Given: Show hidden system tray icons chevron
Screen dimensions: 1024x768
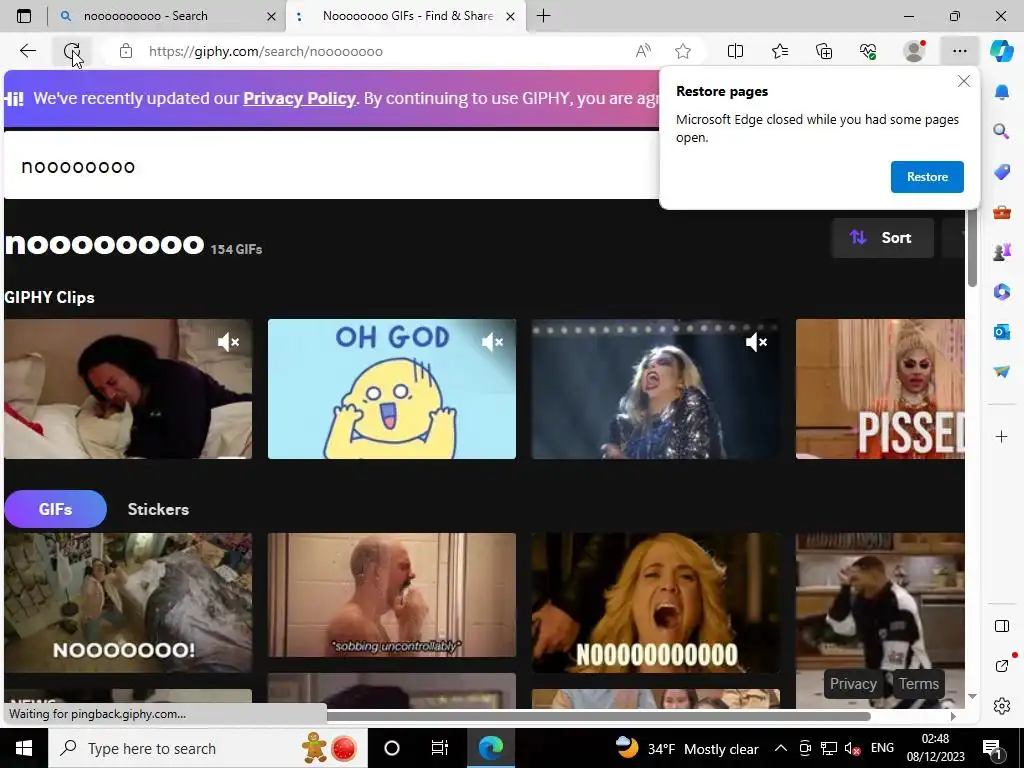Looking at the screenshot, I should coord(781,748).
